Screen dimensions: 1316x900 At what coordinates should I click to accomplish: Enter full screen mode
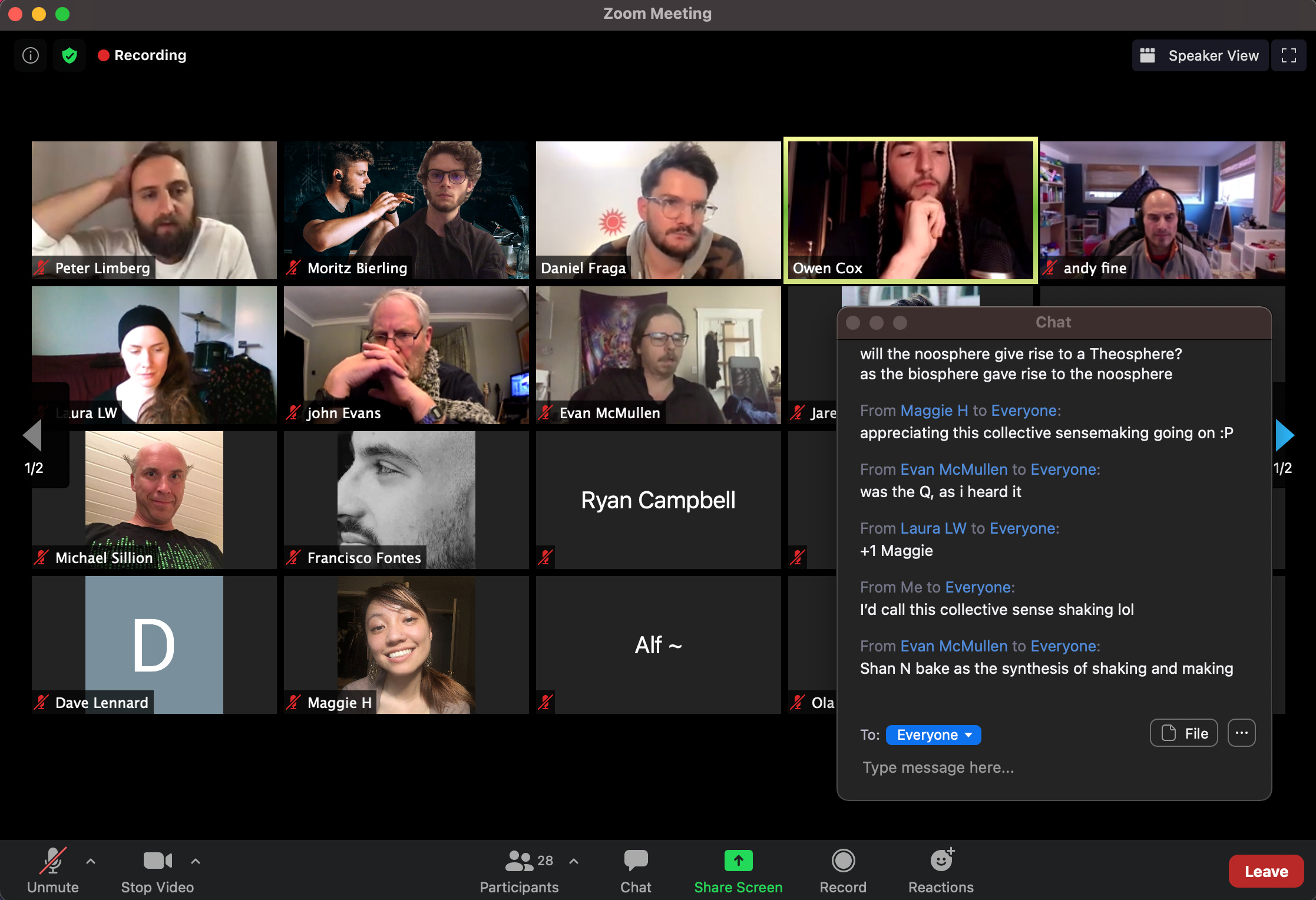1288,55
